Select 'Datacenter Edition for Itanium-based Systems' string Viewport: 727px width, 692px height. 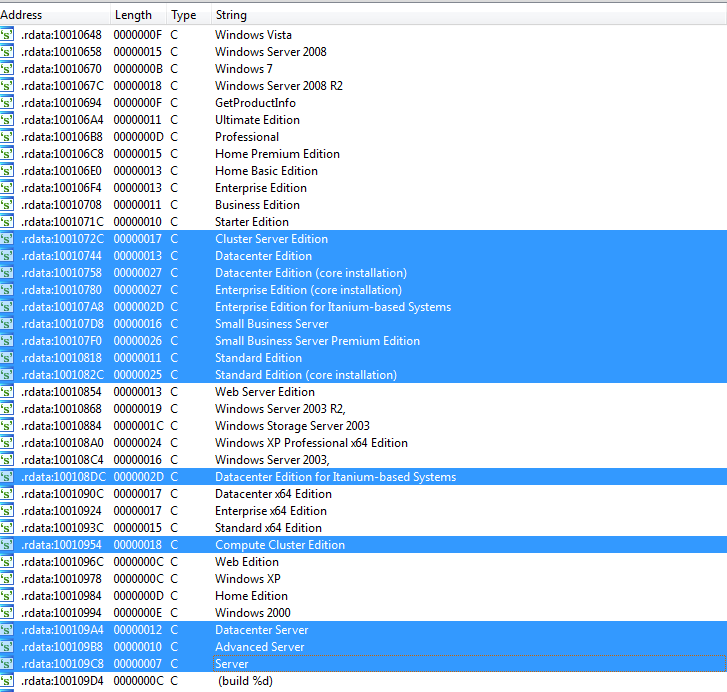(335, 476)
